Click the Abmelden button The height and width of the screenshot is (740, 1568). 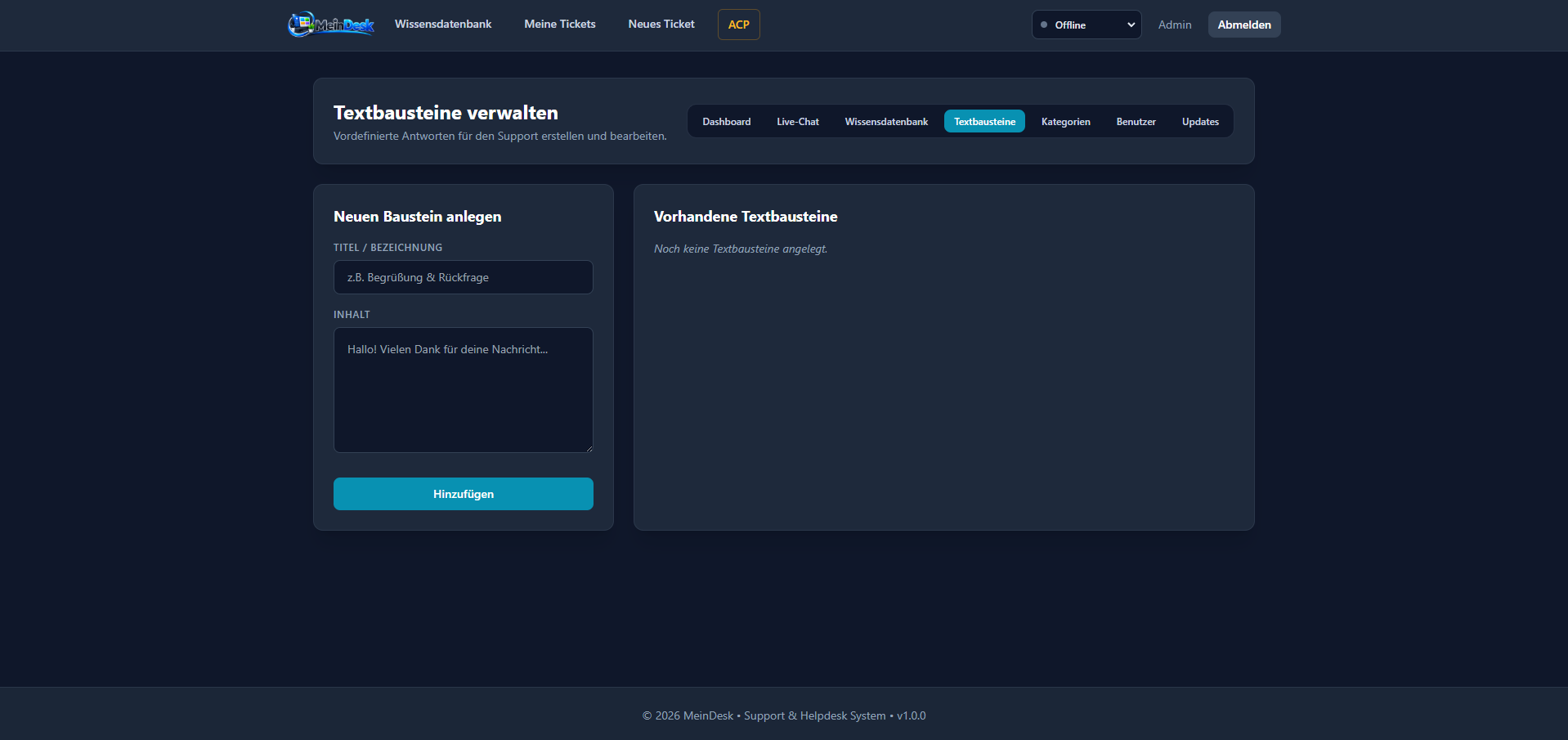(1244, 25)
